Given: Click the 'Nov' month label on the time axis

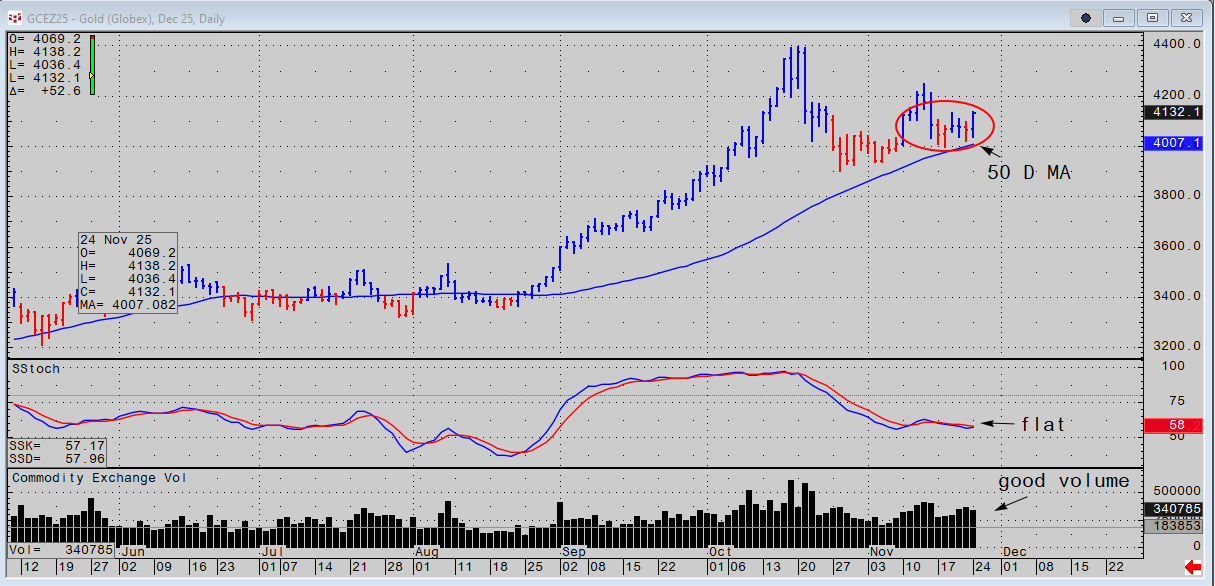Looking at the screenshot, I should [882, 551].
